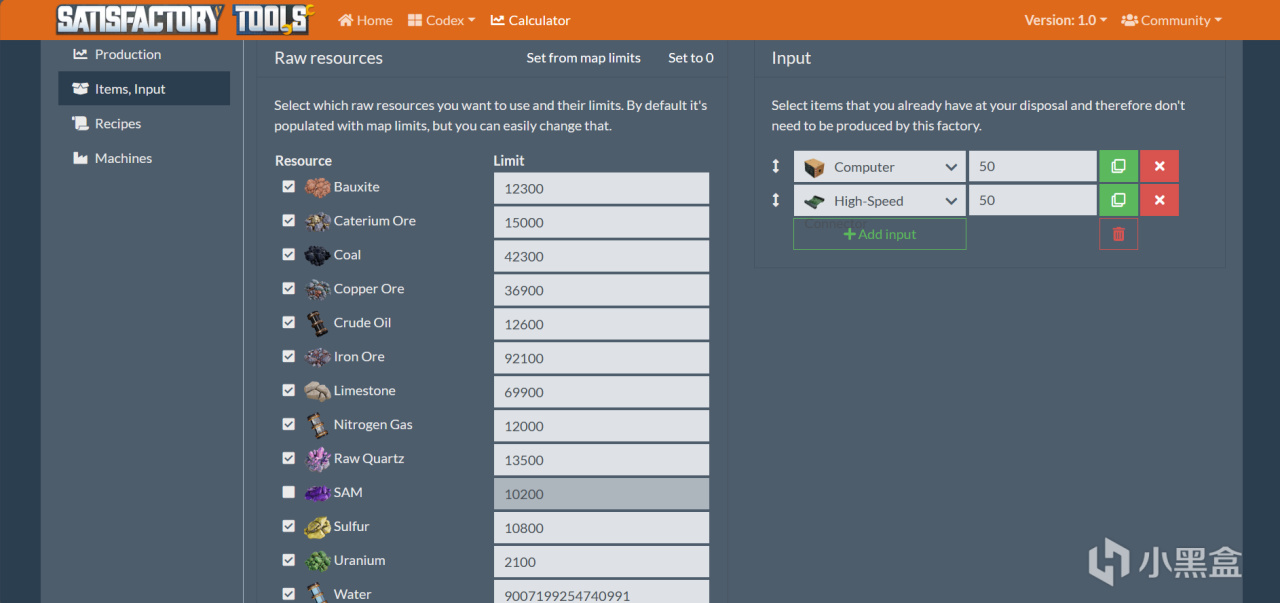Click the Nitrogen Gas resource icon
1280x603 pixels.
(317, 425)
